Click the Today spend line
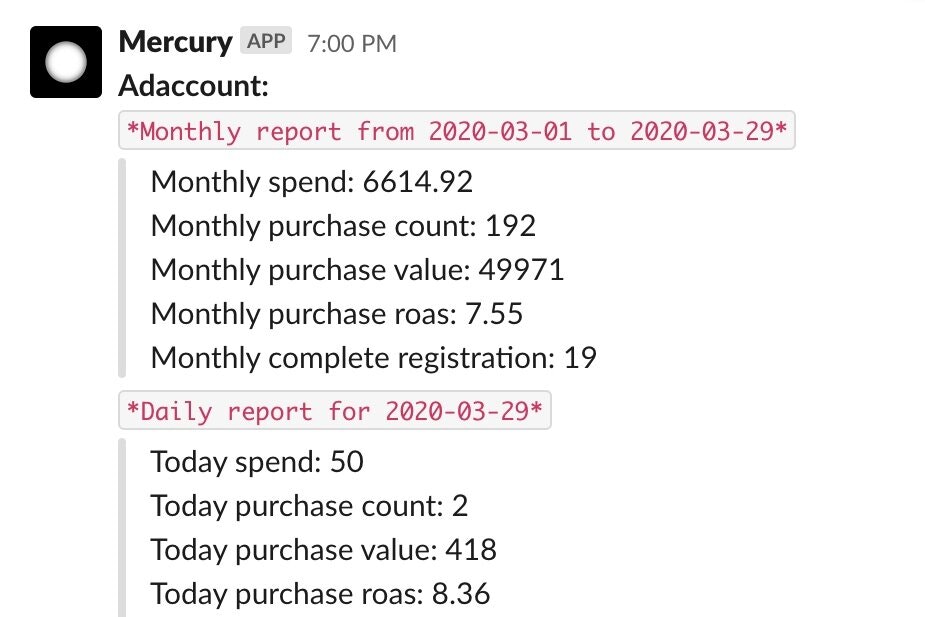Image resolution: width=925 pixels, height=617 pixels. [256, 462]
